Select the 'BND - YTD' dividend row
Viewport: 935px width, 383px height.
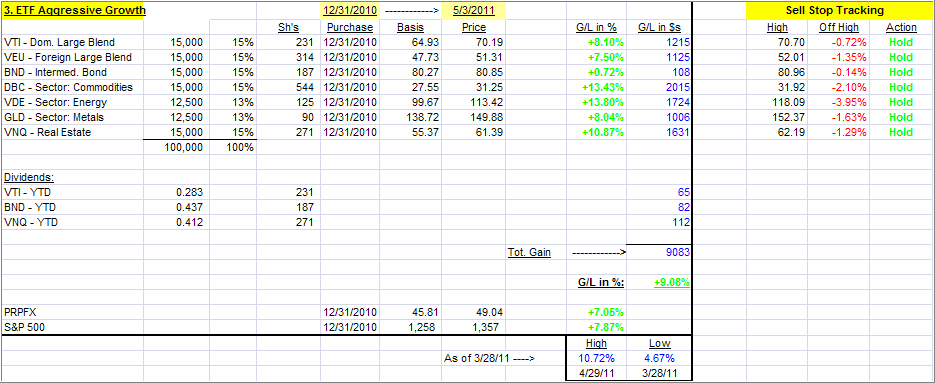click(72, 207)
